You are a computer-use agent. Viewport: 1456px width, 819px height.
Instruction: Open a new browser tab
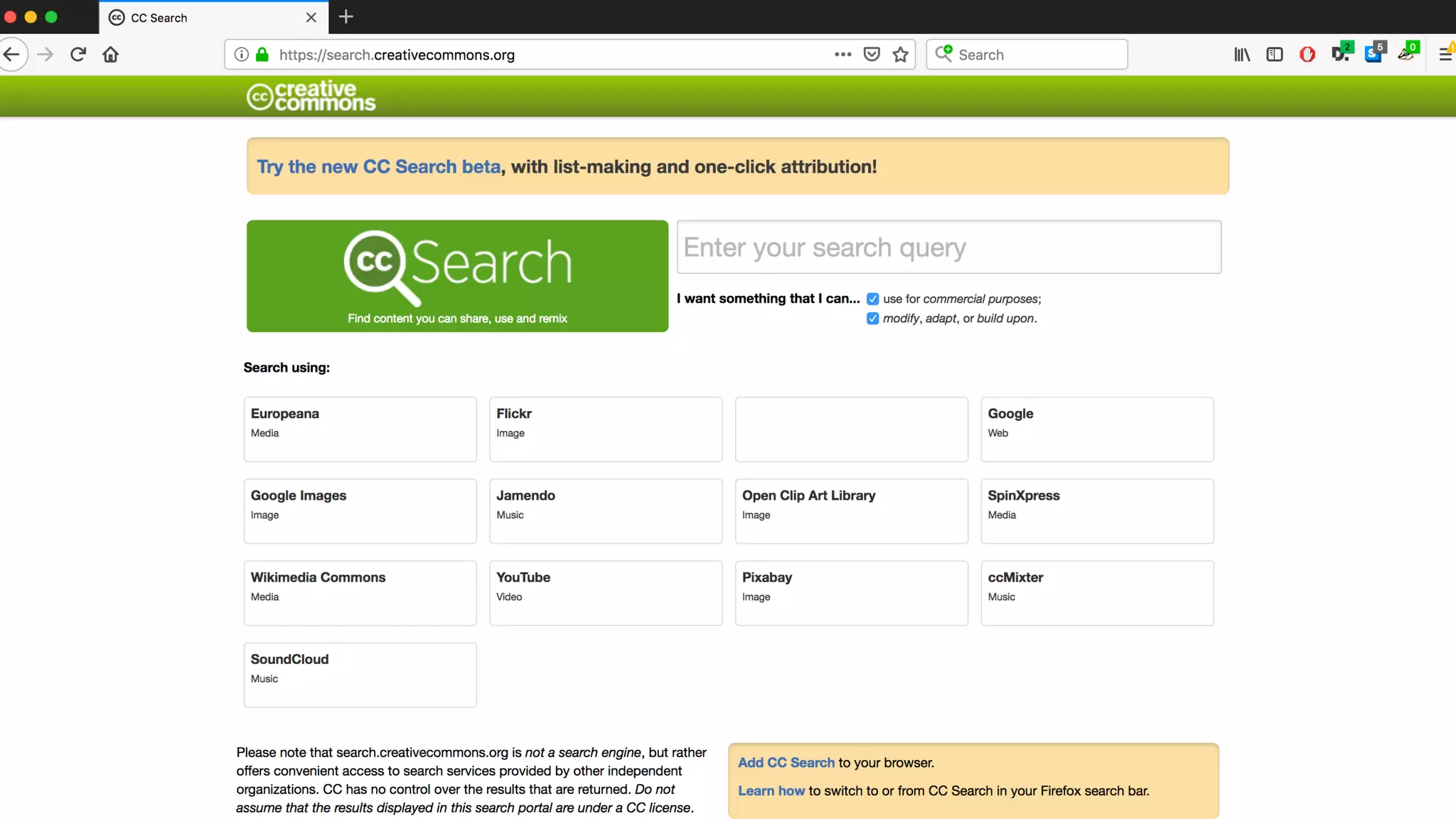tap(346, 17)
